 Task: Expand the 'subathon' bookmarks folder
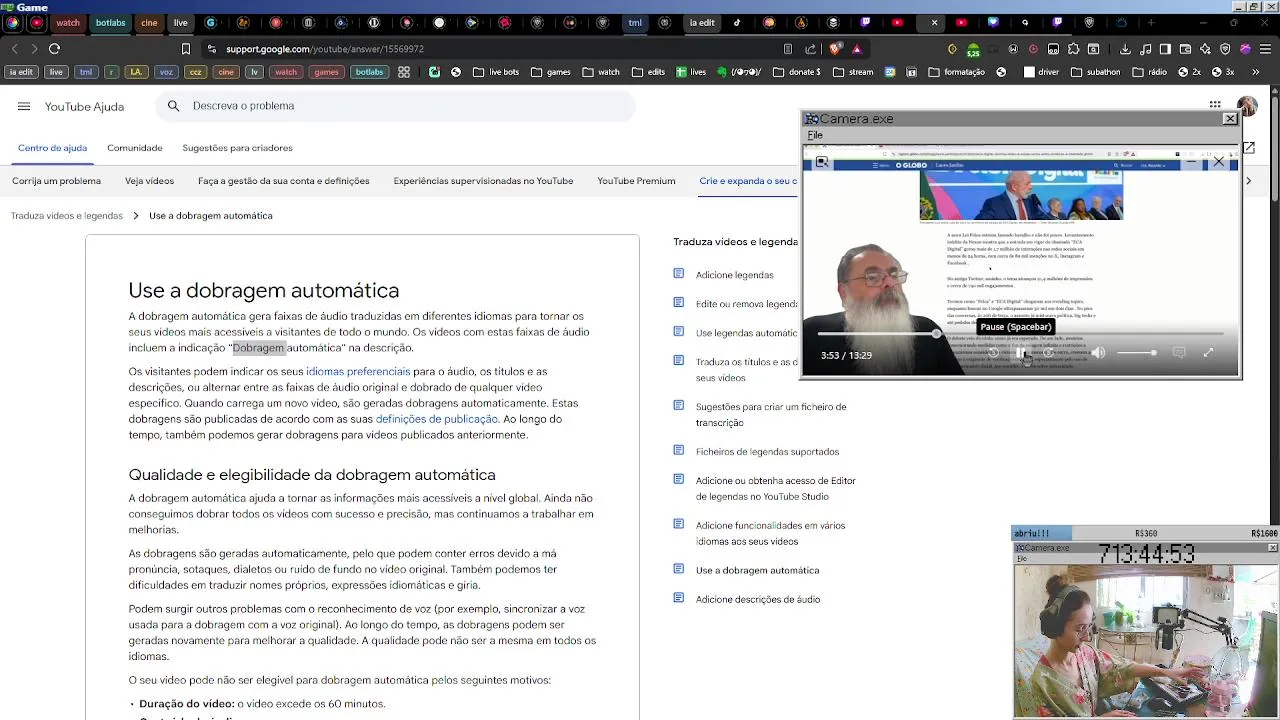(1096, 72)
